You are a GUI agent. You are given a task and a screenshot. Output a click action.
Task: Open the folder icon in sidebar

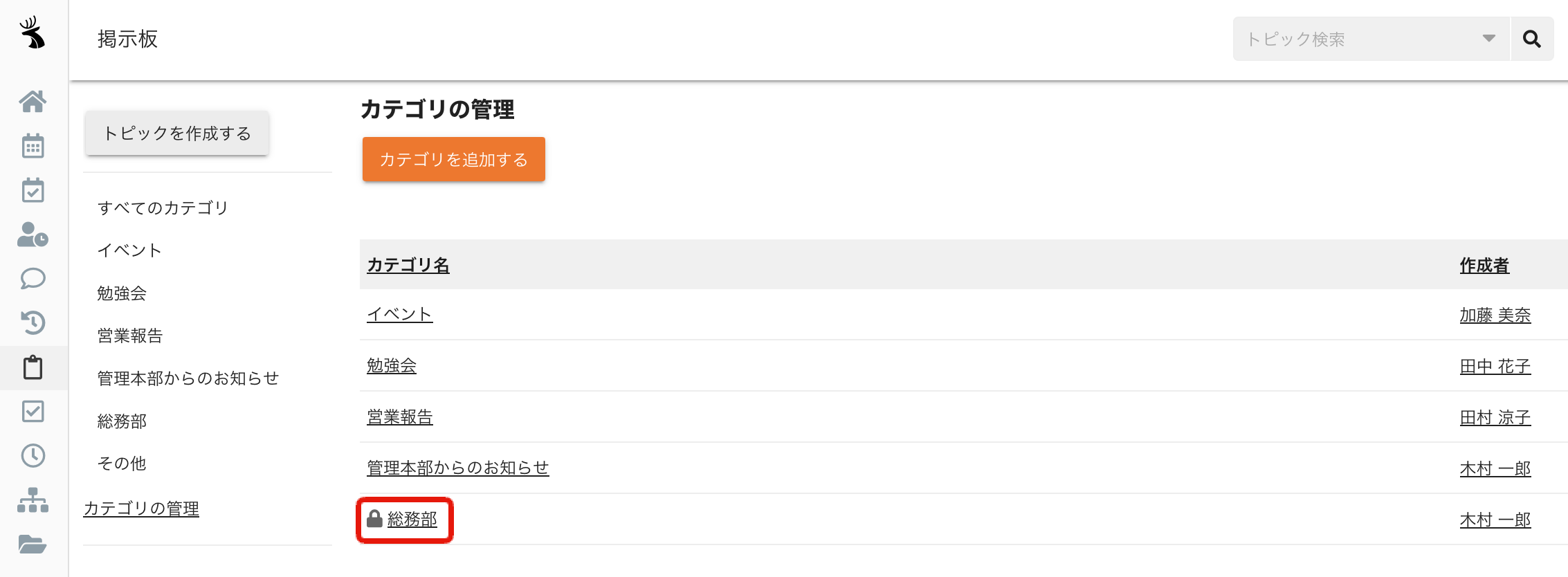(x=33, y=544)
